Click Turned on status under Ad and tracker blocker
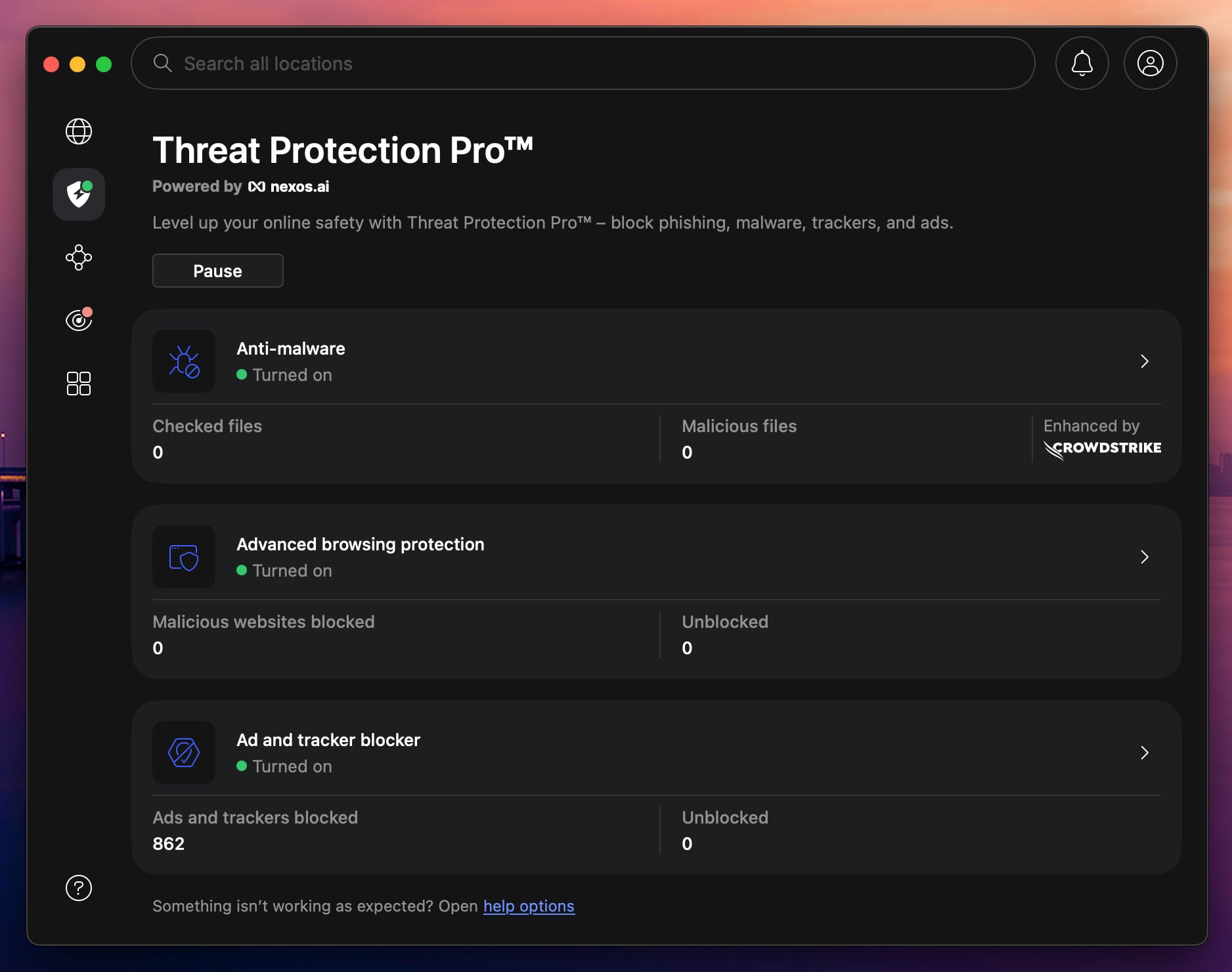The width and height of the screenshot is (1232, 972). point(284,766)
